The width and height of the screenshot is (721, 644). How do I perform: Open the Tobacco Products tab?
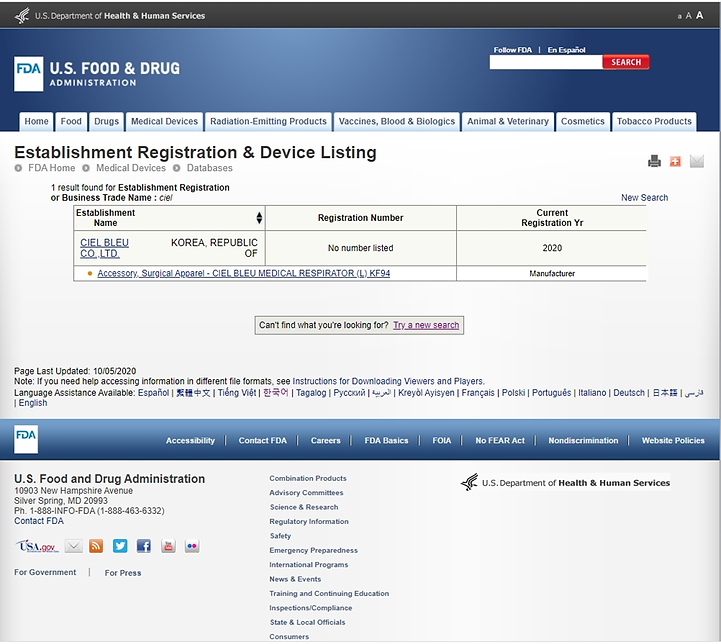click(x=654, y=121)
